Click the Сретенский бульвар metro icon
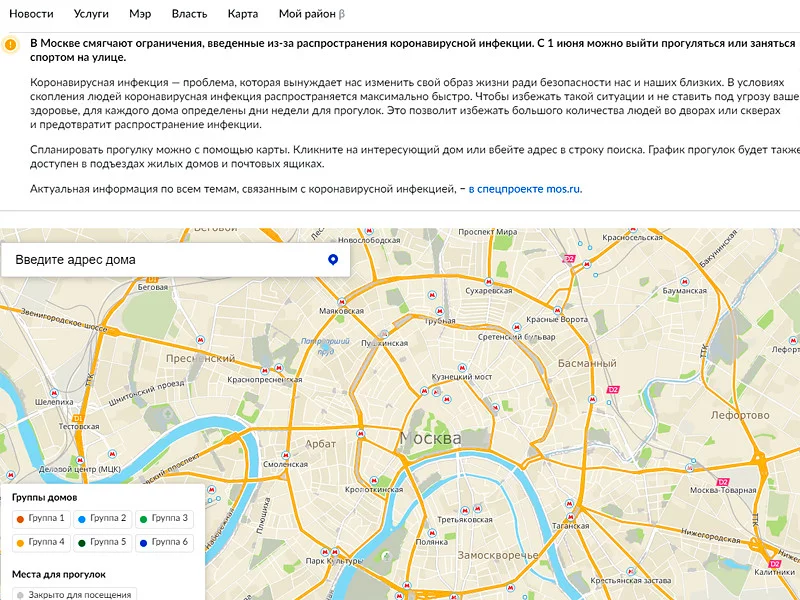Image resolution: width=800 pixels, height=600 pixels. click(x=517, y=327)
